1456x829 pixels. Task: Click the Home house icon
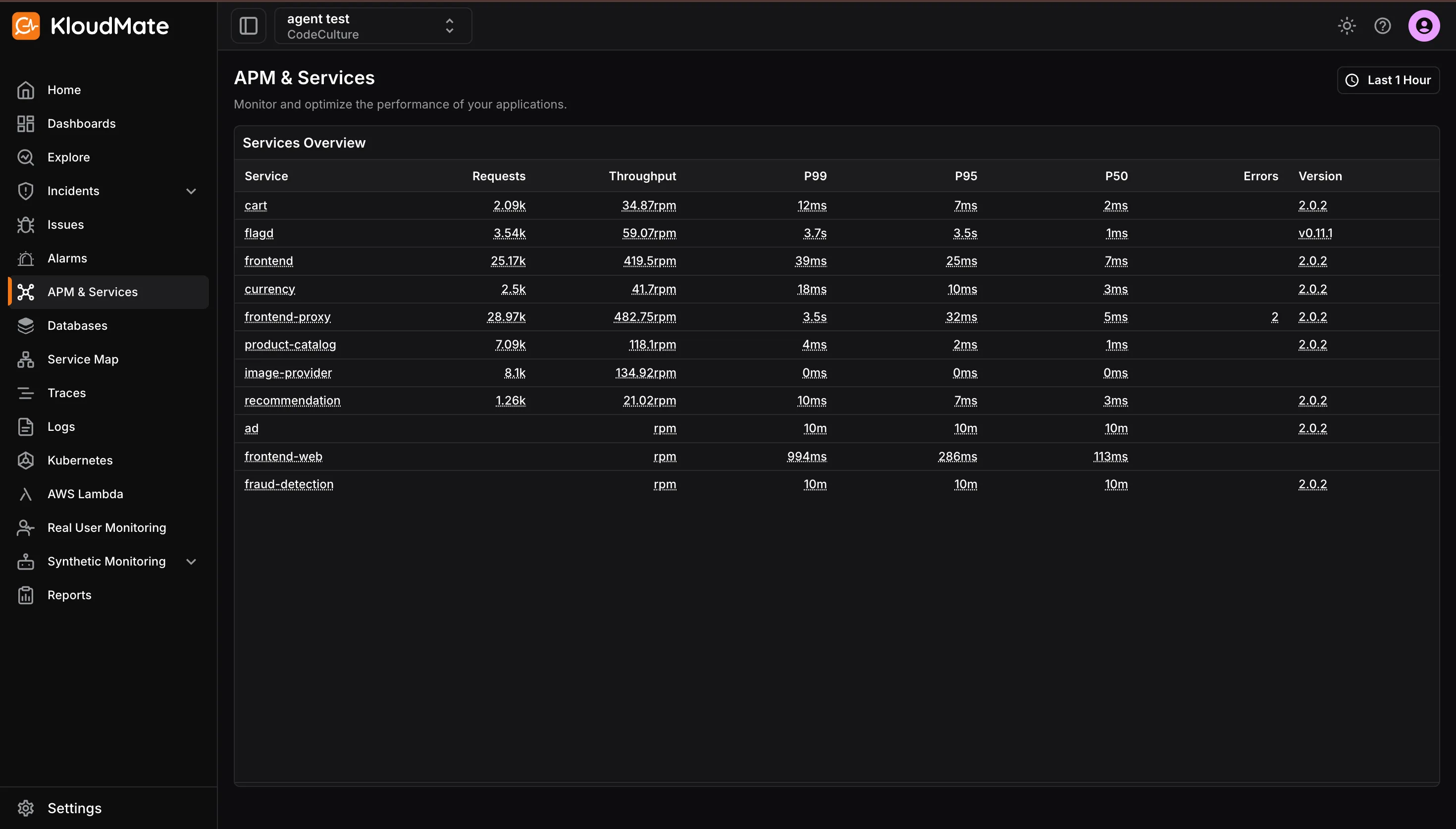[26, 90]
